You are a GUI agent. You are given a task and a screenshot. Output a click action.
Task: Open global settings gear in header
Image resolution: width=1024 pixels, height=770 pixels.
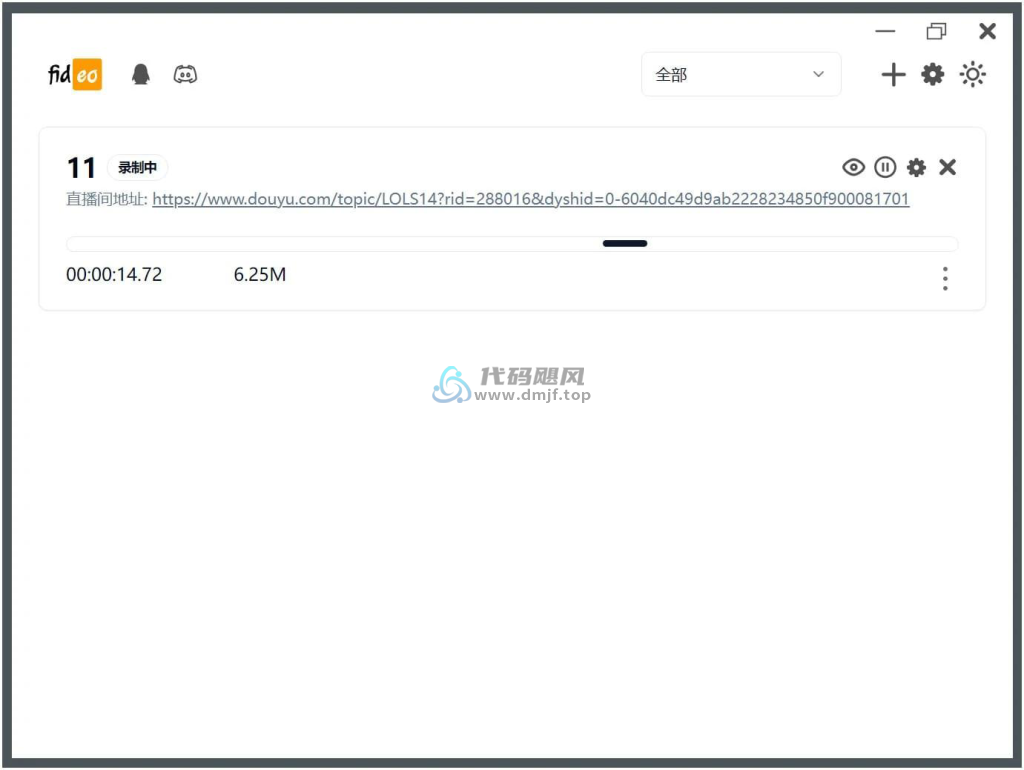[x=932, y=74]
